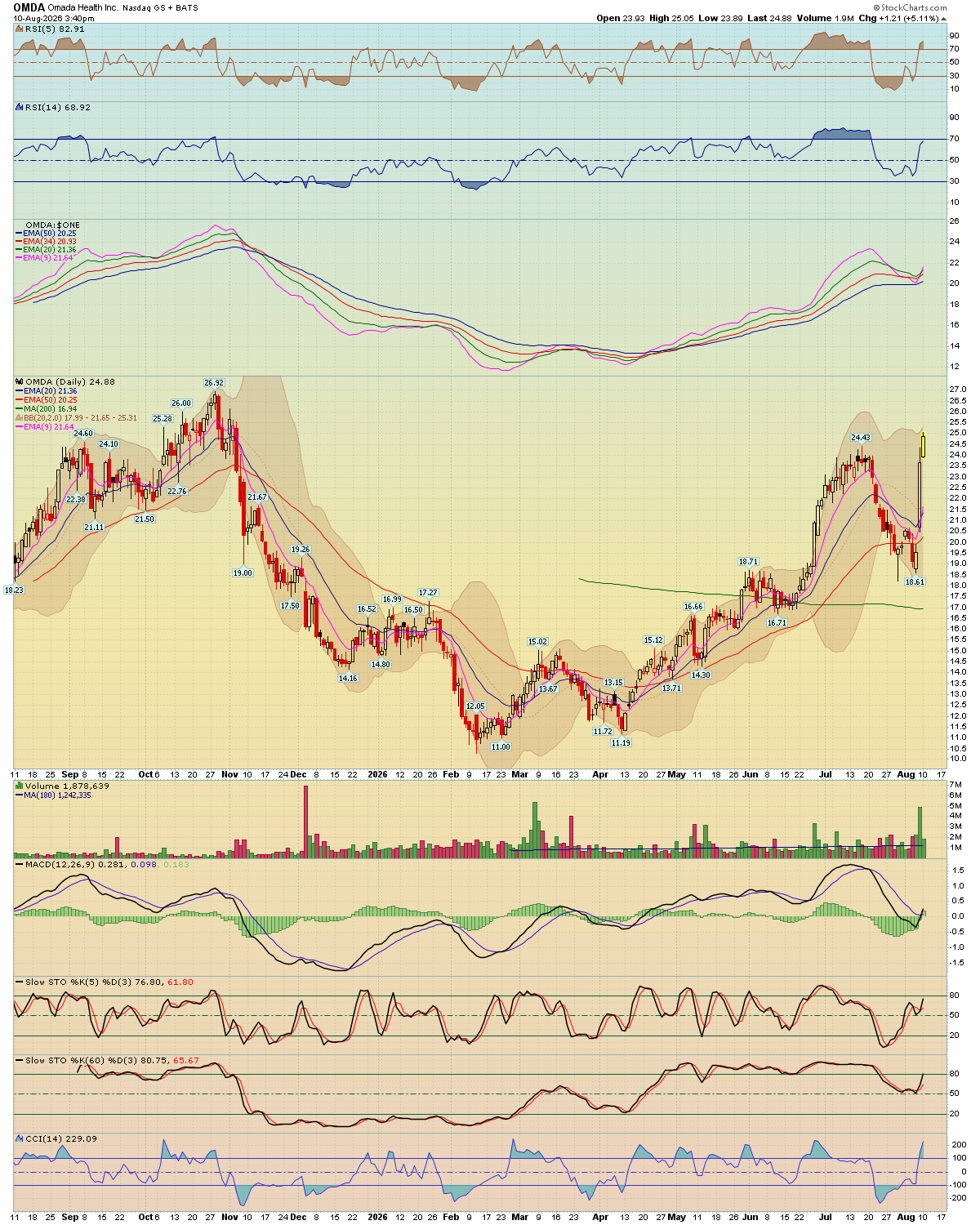Image resolution: width=980 pixels, height=1225 pixels.
Task: Click the Last 24.88 header value
Action: (769, 18)
